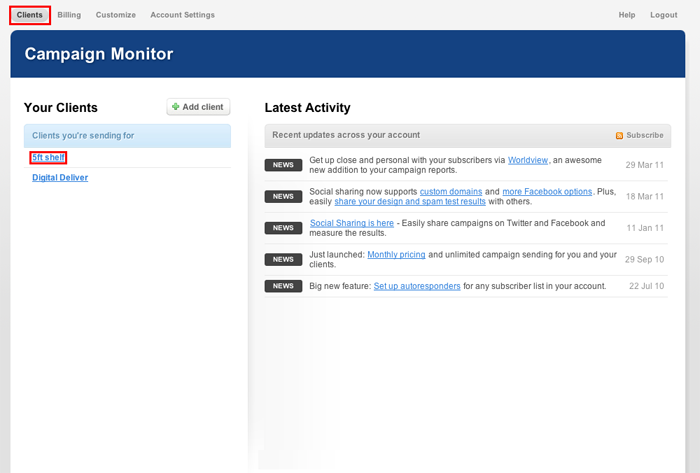Click the NEWS badge beside autoresponders item

283,286
